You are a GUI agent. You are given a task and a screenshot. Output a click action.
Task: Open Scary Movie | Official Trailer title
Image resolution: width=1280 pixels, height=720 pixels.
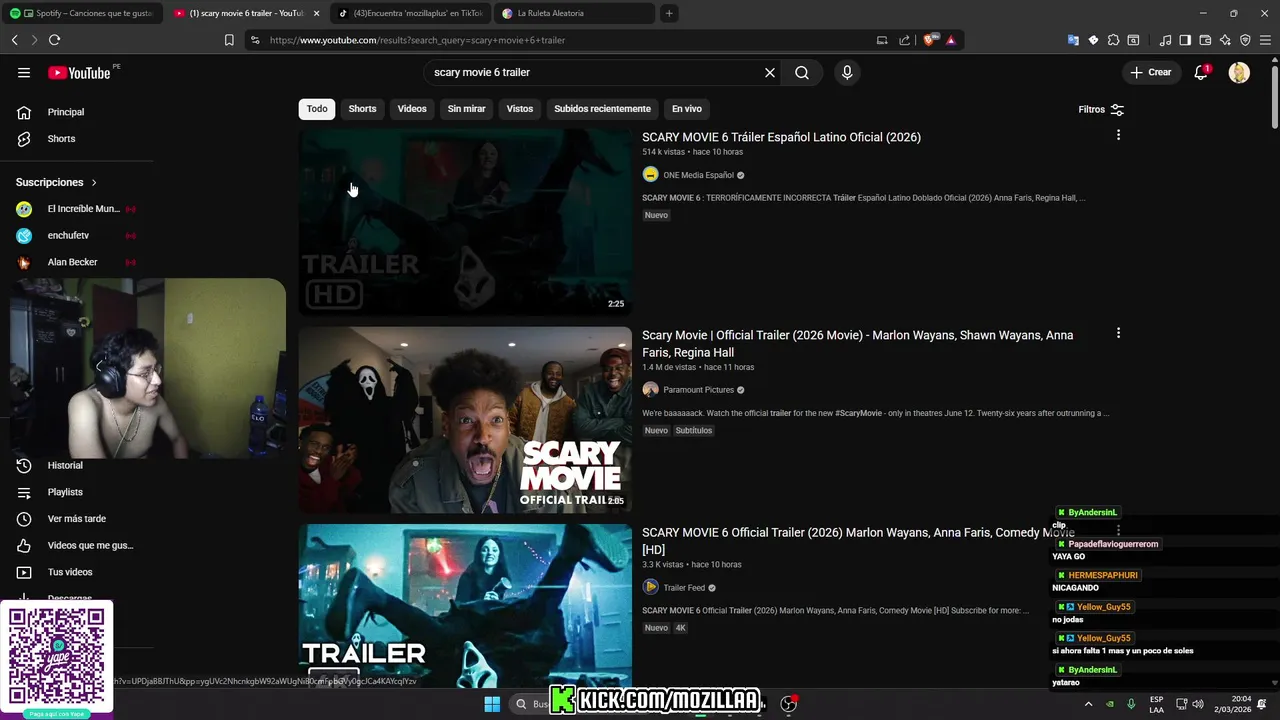tap(857, 344)
